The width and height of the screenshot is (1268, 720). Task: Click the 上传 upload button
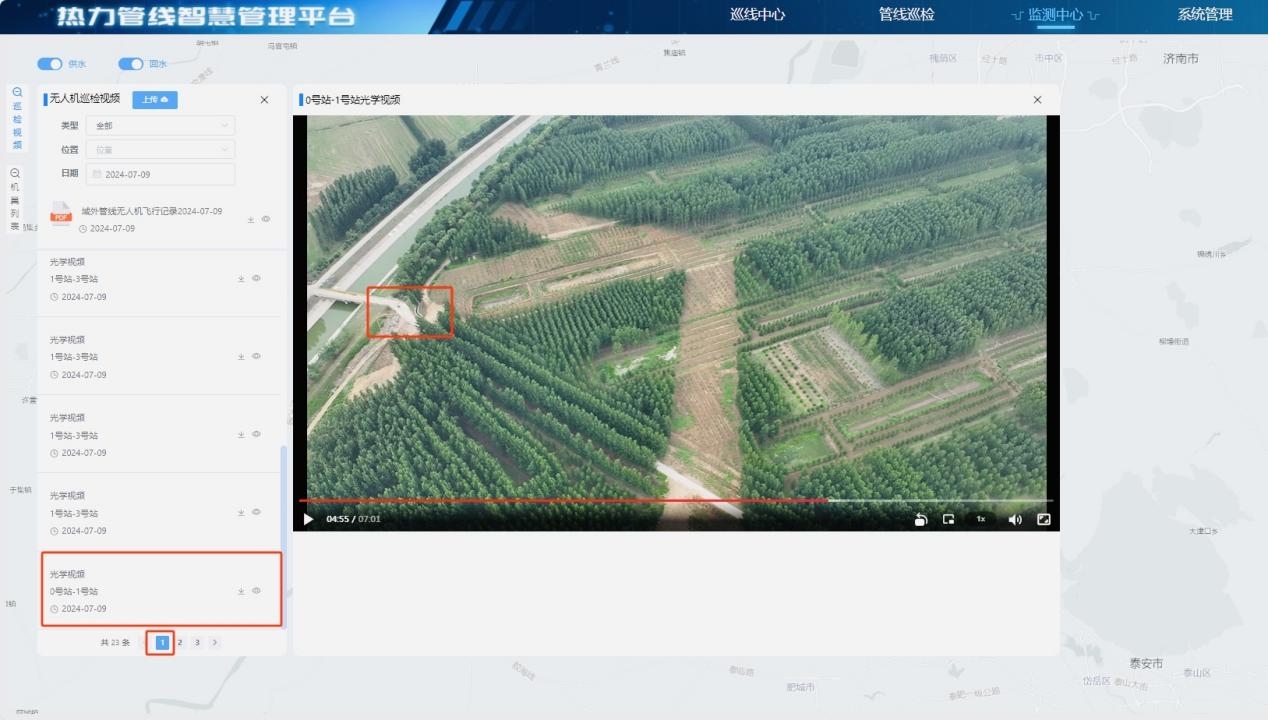tap(155, 99)
